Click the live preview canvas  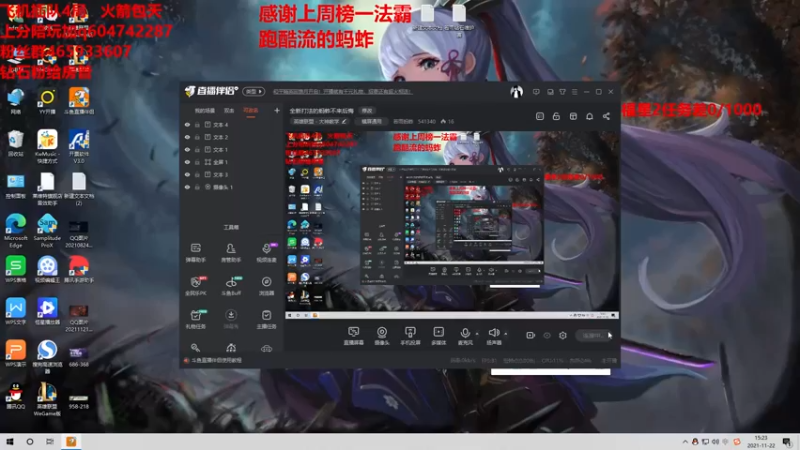point(452,225)
